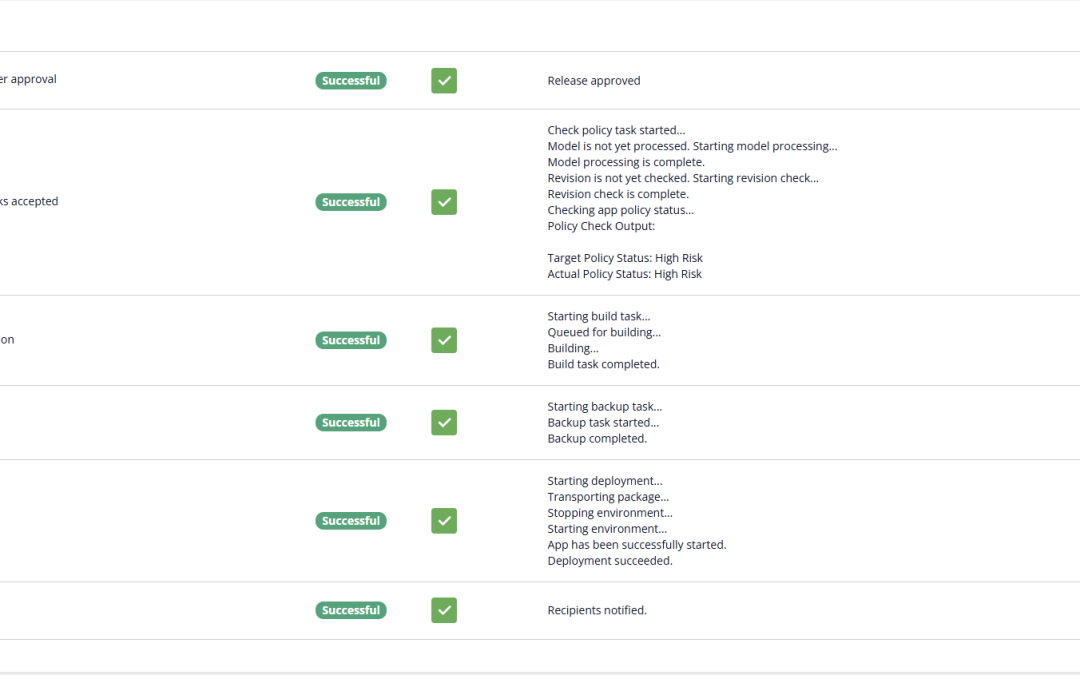Select the checkmark icon on the checks accepted row

coord(444,201)
